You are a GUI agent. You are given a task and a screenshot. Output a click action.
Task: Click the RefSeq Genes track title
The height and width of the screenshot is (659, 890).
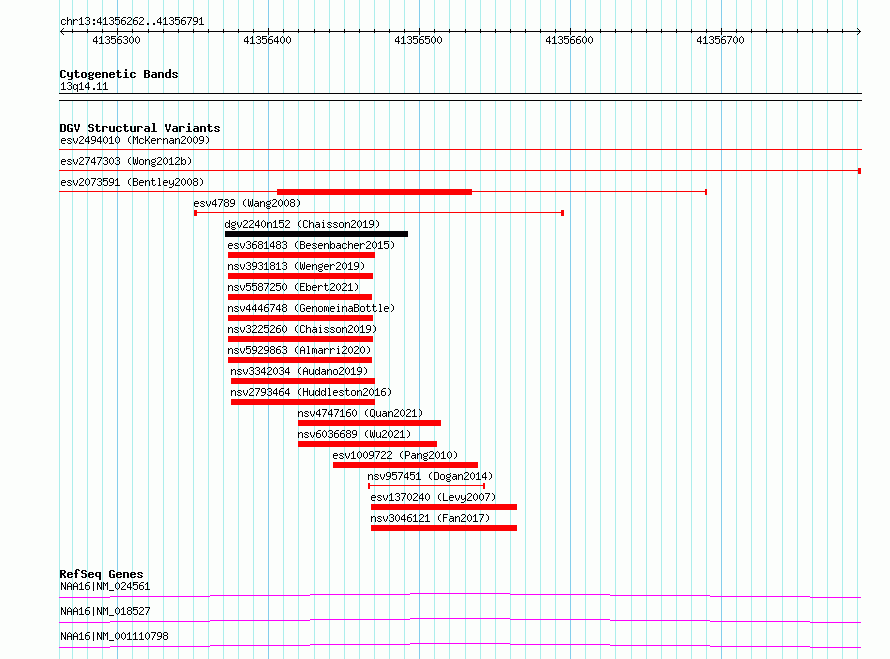101,574
